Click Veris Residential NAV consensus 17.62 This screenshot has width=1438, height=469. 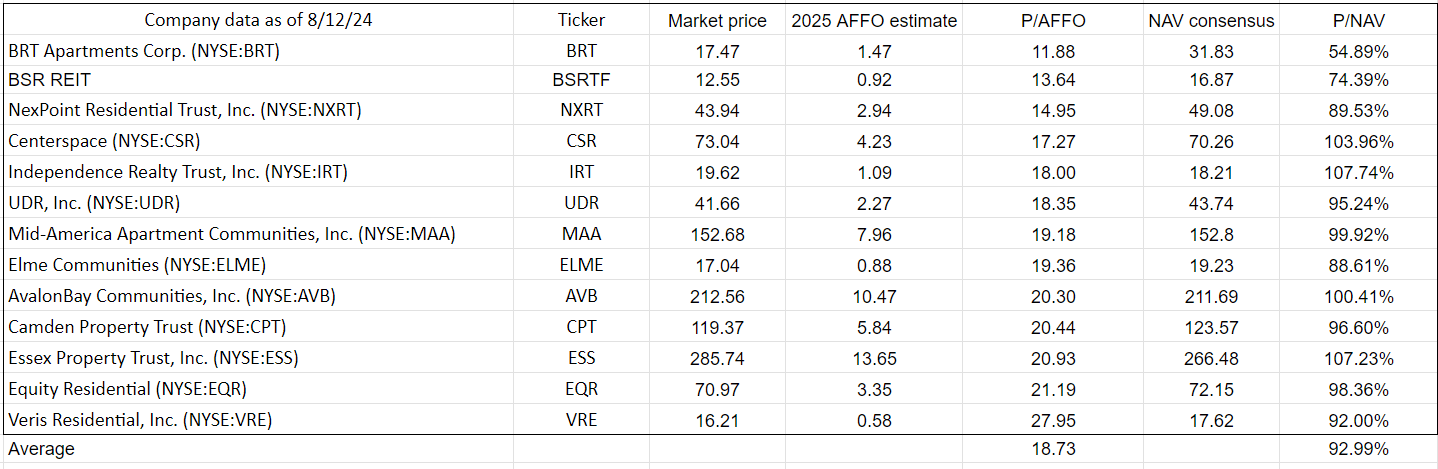tap(1209, 420)
